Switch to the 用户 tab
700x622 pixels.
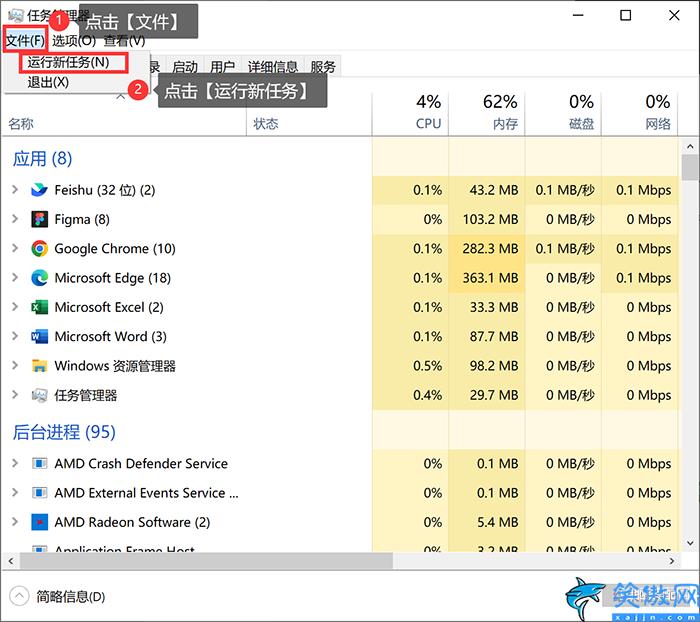222,67
